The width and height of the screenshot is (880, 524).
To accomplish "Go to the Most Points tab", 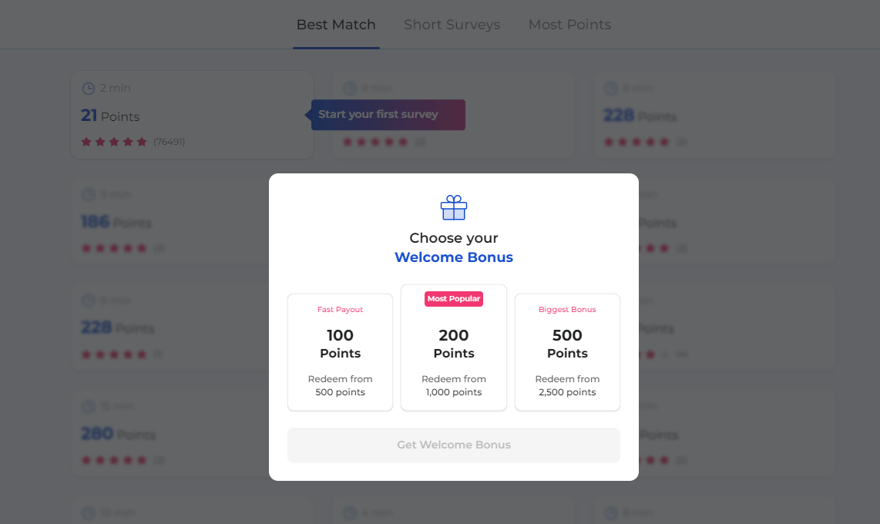I will point(569,25).
